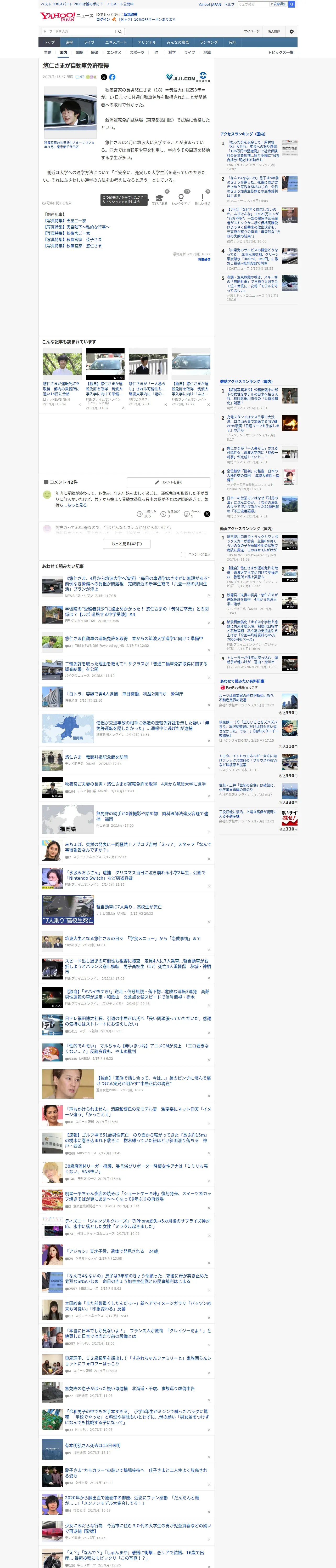This screenshot has width=336, height=1568.
Task: Open エンタメ category in sub navigation
Action: (114, 52)
